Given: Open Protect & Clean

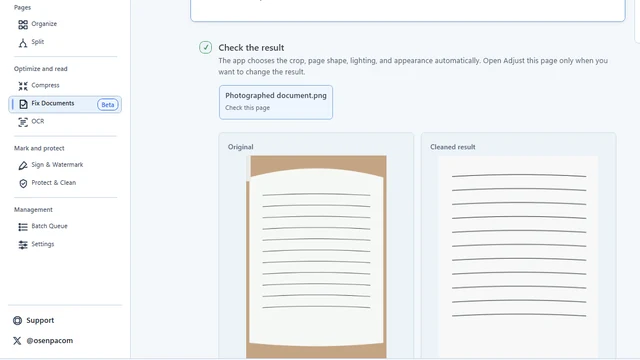Looking at the screenshot, I should 53,182.
